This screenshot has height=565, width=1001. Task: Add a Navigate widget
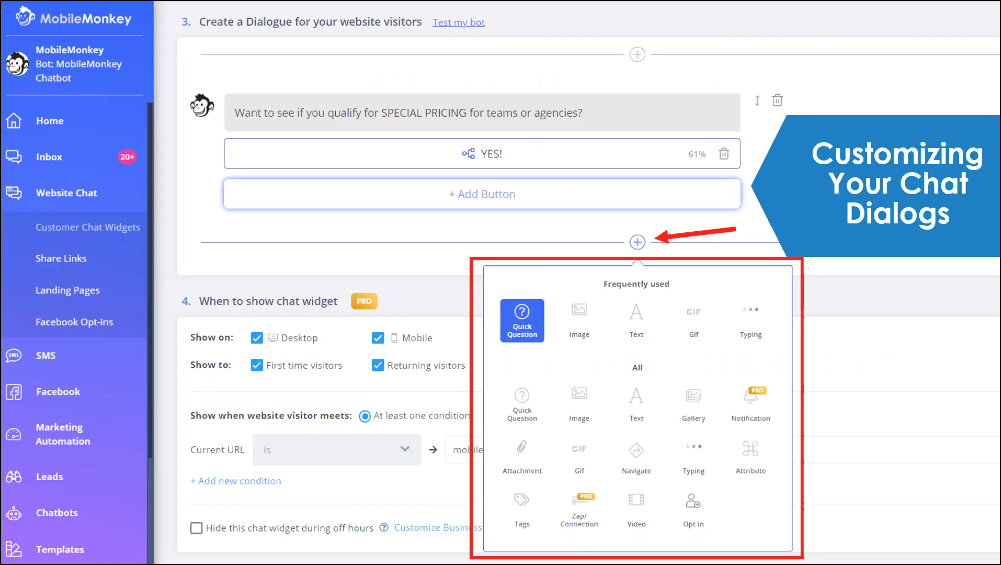636,456
